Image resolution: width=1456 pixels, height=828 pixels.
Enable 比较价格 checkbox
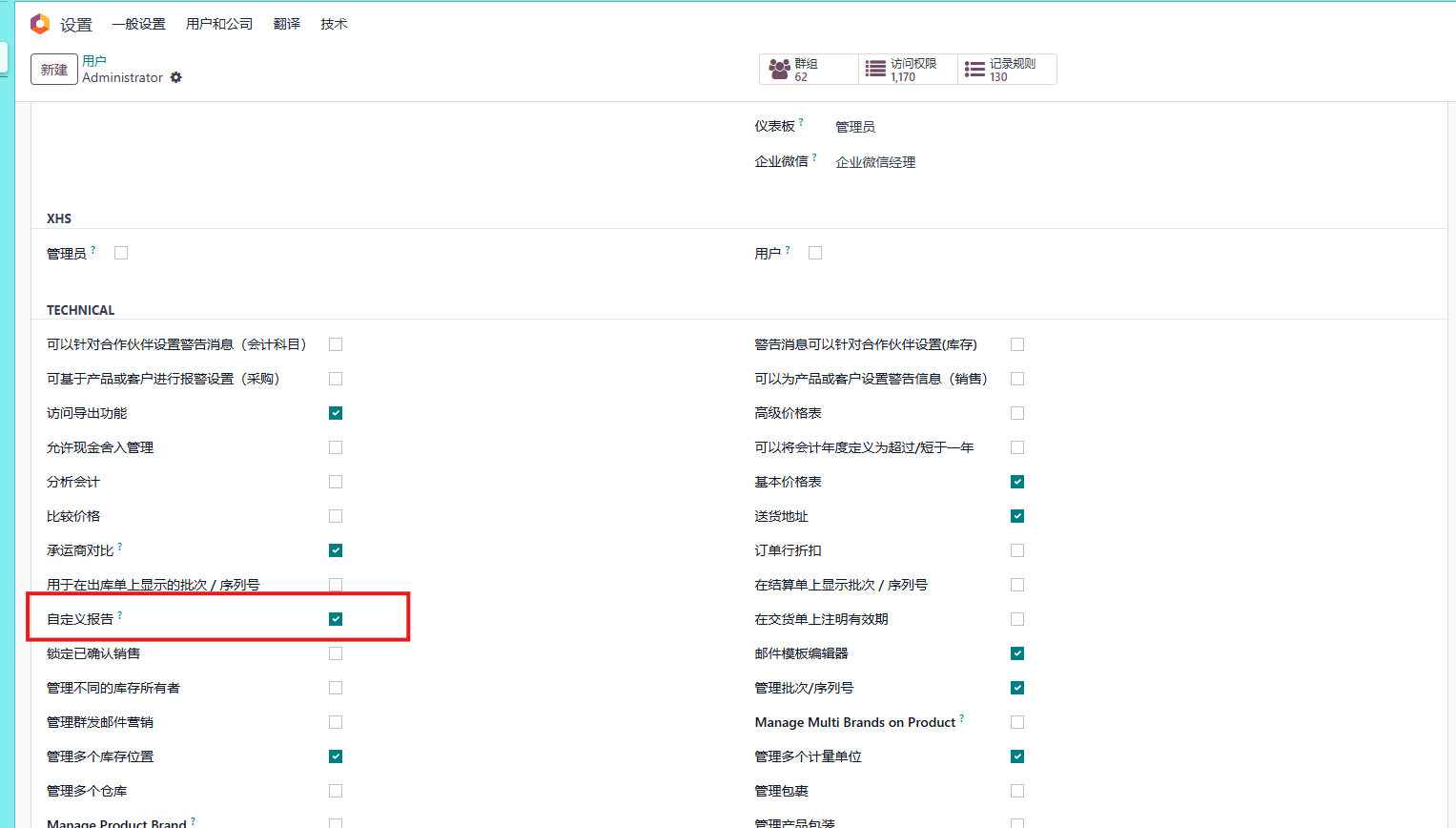(336, 516)
